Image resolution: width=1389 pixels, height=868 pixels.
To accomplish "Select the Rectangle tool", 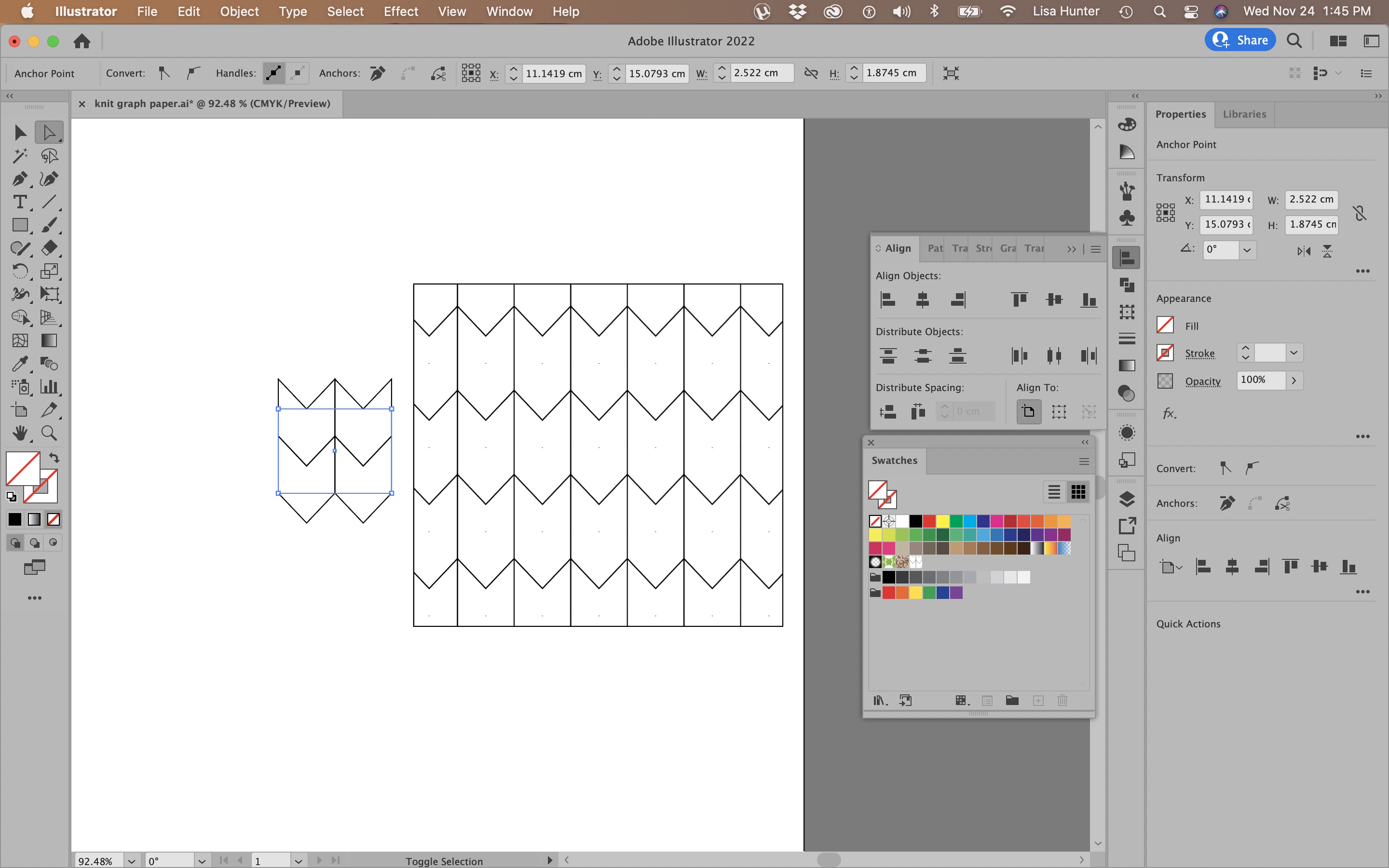I will pyautogui.click(x=20, y=225).
